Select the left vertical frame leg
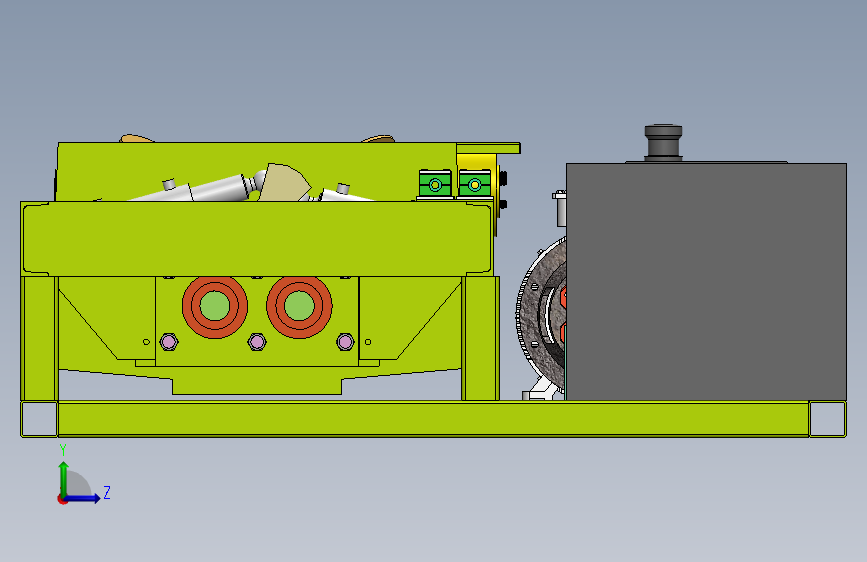The height and width of the screenshot is (562, 867). (x=39, y=338)
